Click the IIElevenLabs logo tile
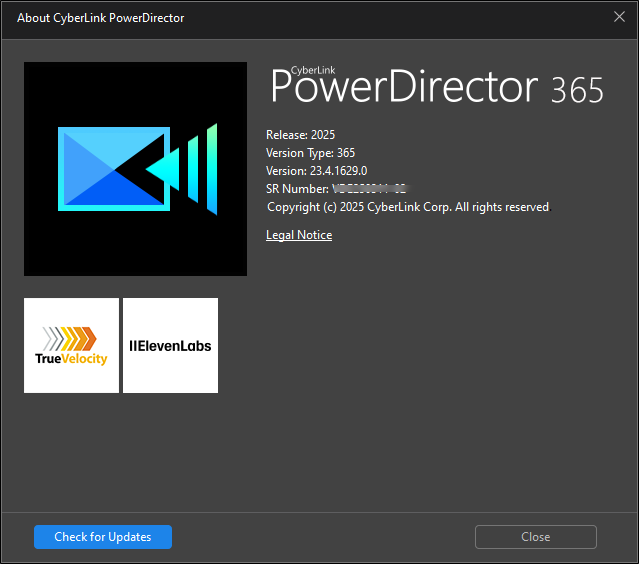The width and height of the screenshot is (639, 564). click(170, 345)
